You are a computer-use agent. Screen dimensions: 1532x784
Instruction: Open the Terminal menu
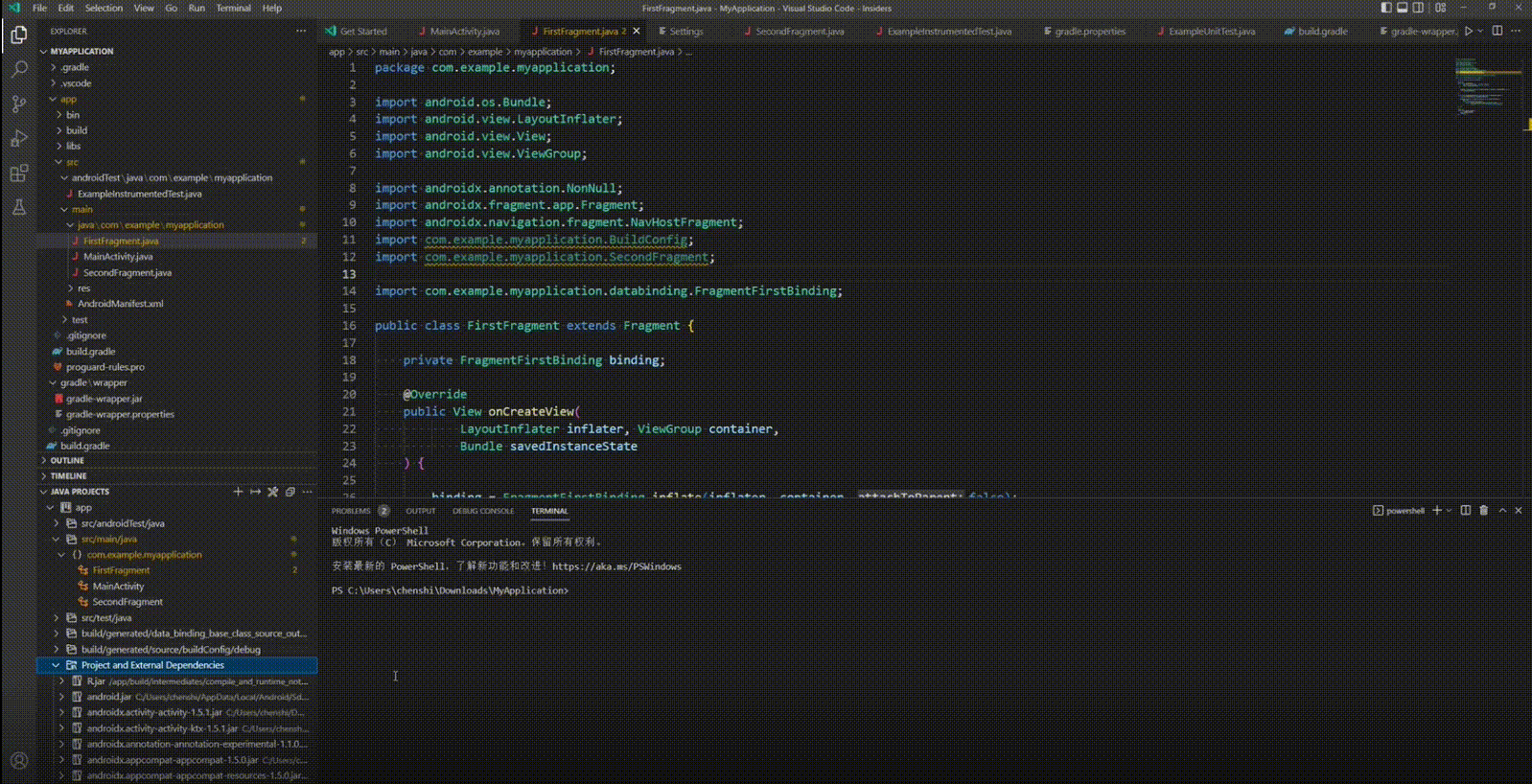coord(233,8)
